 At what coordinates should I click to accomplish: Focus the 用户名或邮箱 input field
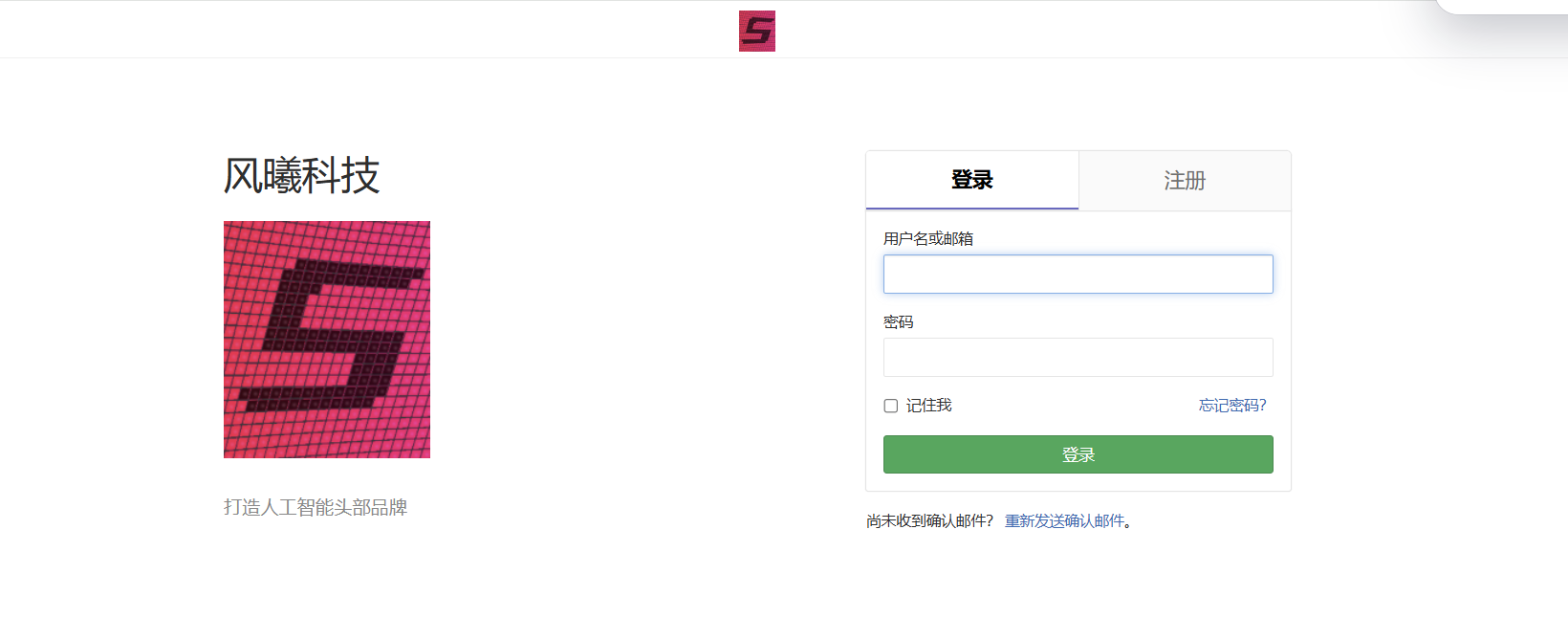[x=1078, y=275]
